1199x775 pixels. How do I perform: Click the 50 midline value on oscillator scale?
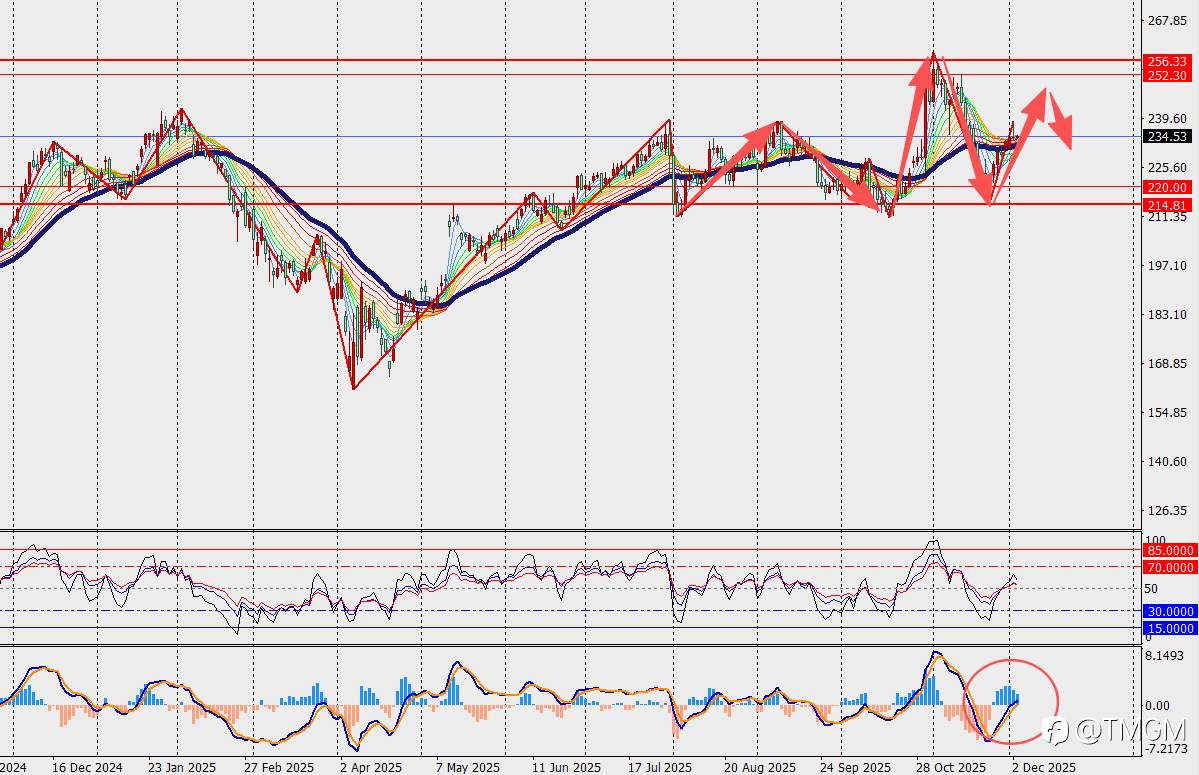1151,589
